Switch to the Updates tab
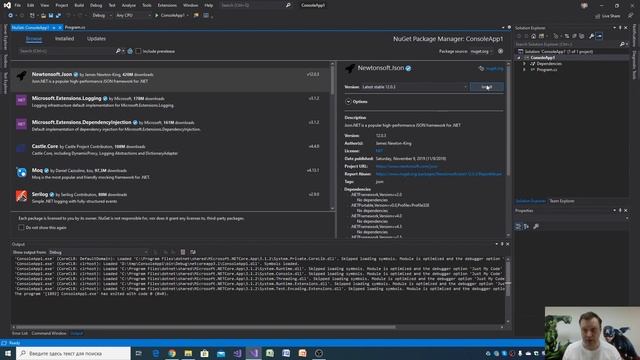This screenshot has height=360, width=640. [96, 39]
